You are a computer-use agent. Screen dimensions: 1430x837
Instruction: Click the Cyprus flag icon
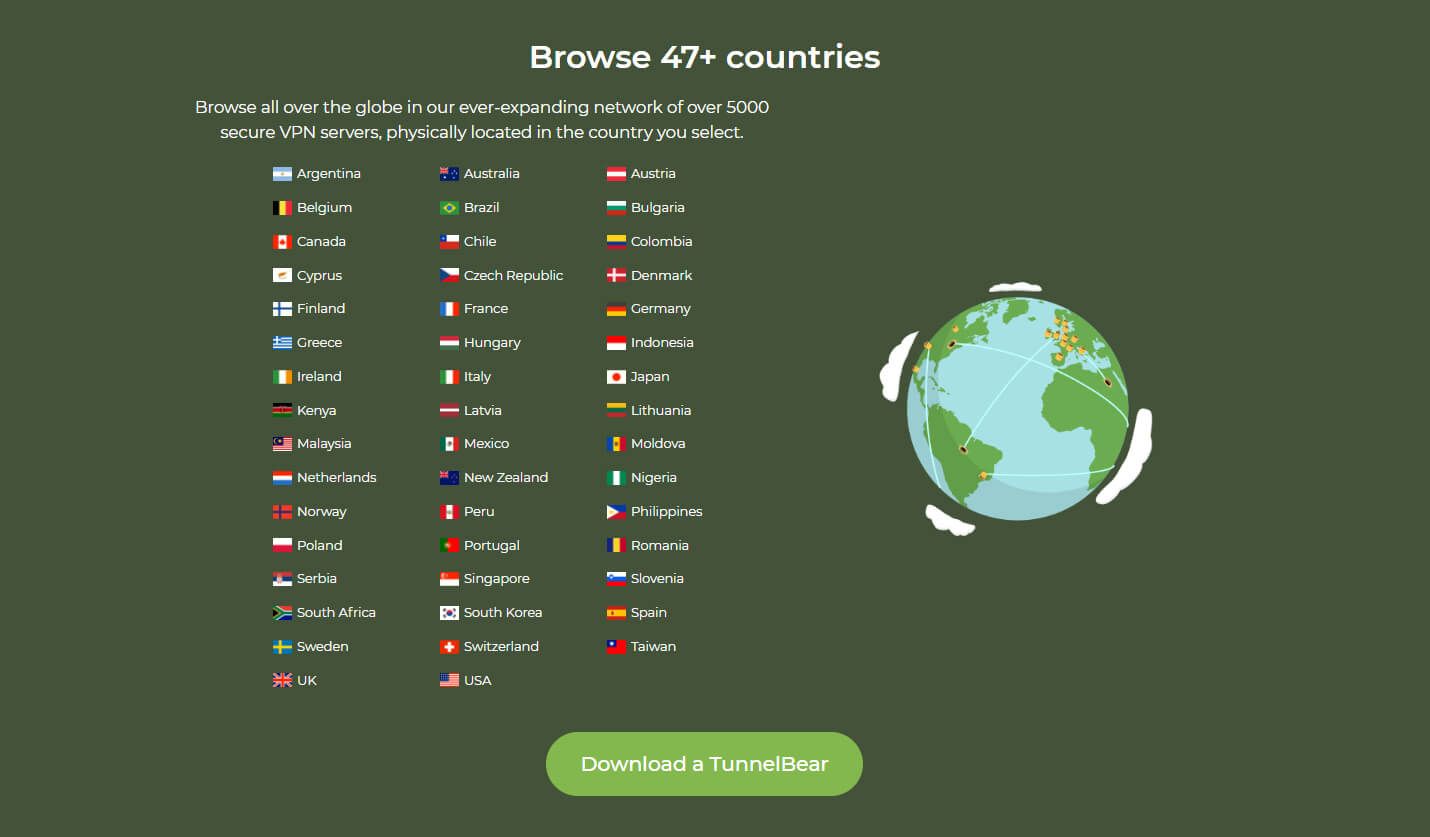click(282, 275)
